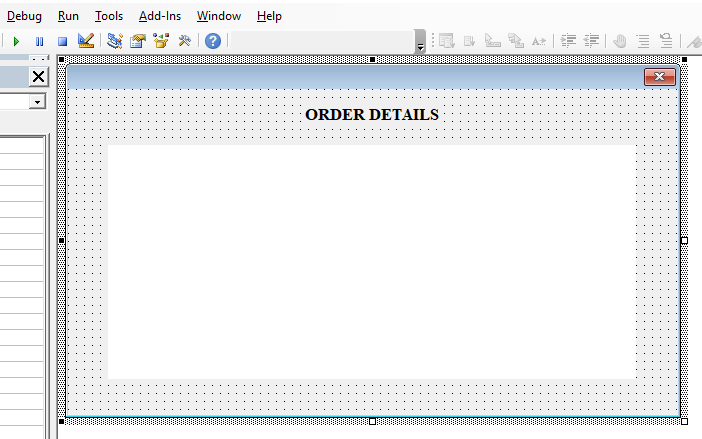
Task: Toggle Design Mode icon
Action: (86, 41)
